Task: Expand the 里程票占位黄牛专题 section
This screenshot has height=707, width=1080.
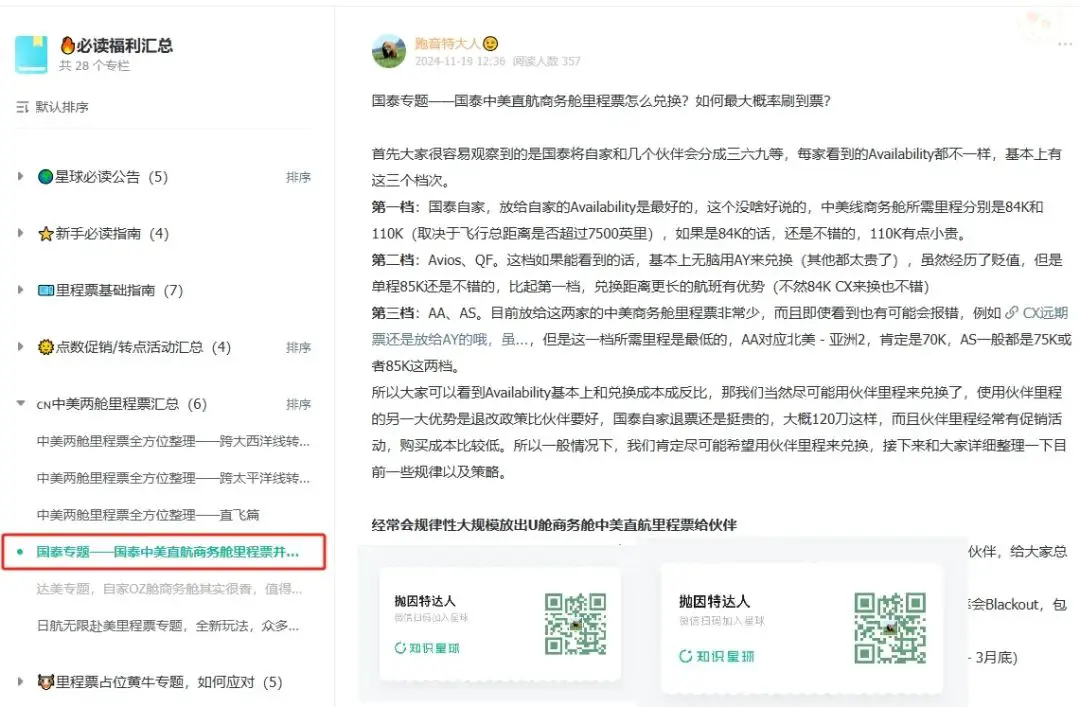Action: pyautogui.click(x=19, y=681)
